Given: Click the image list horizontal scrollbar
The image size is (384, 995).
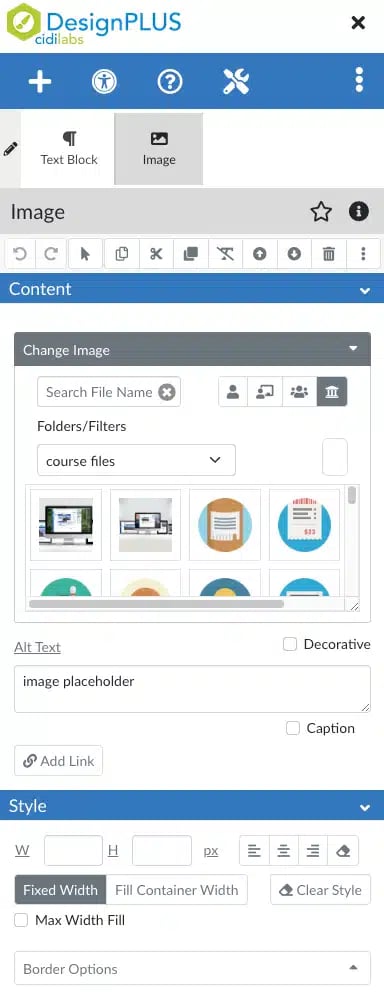Looking at the screenshot, I should pyautogui.click(x=156, y=604).
